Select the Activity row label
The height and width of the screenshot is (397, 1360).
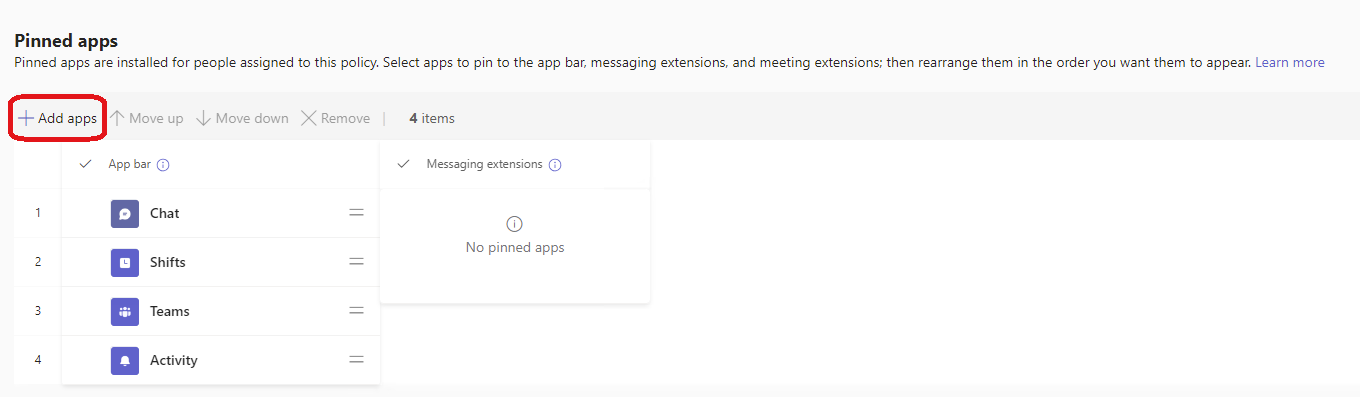174,360
